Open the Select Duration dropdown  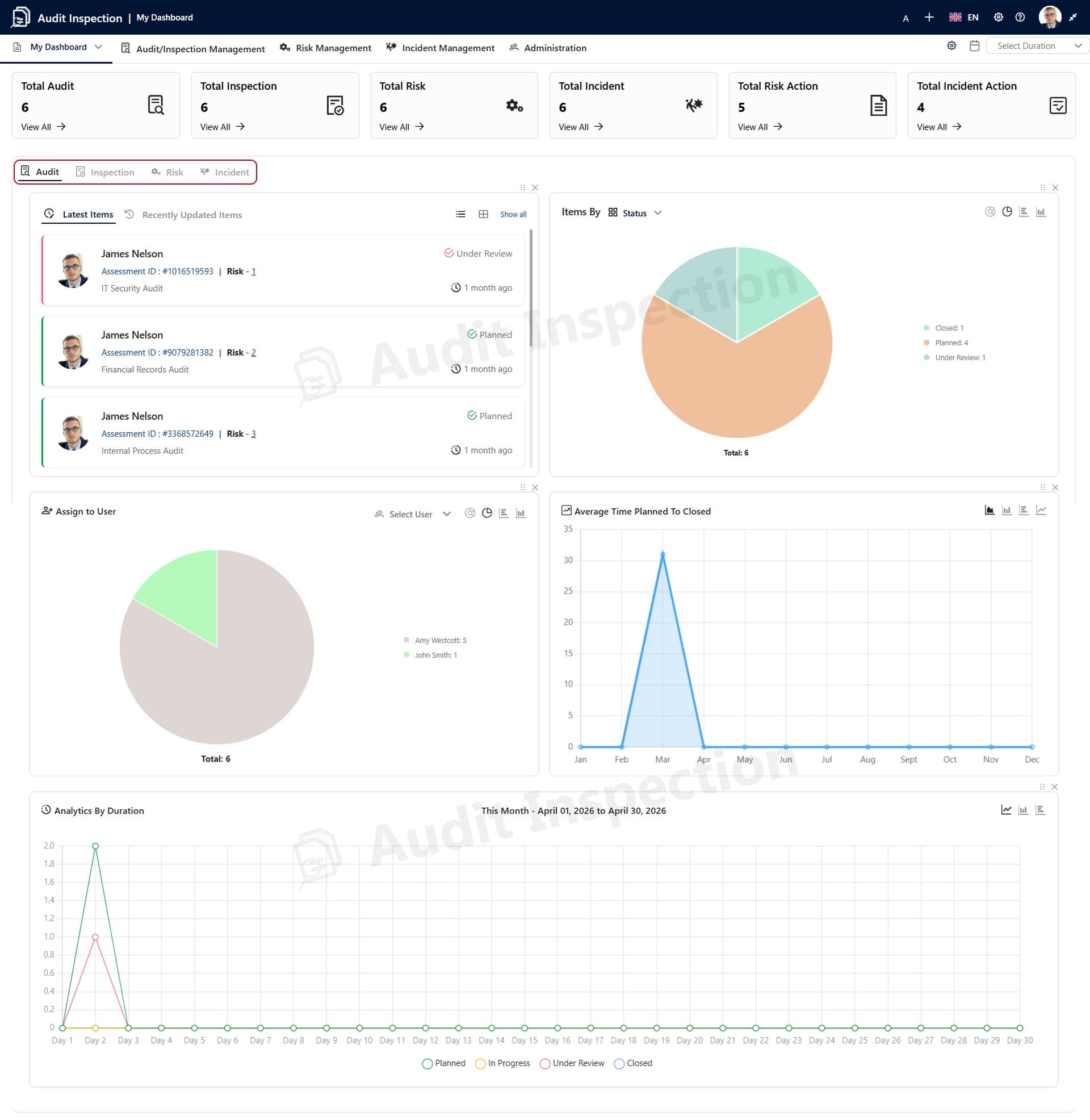coord(1037,46)
